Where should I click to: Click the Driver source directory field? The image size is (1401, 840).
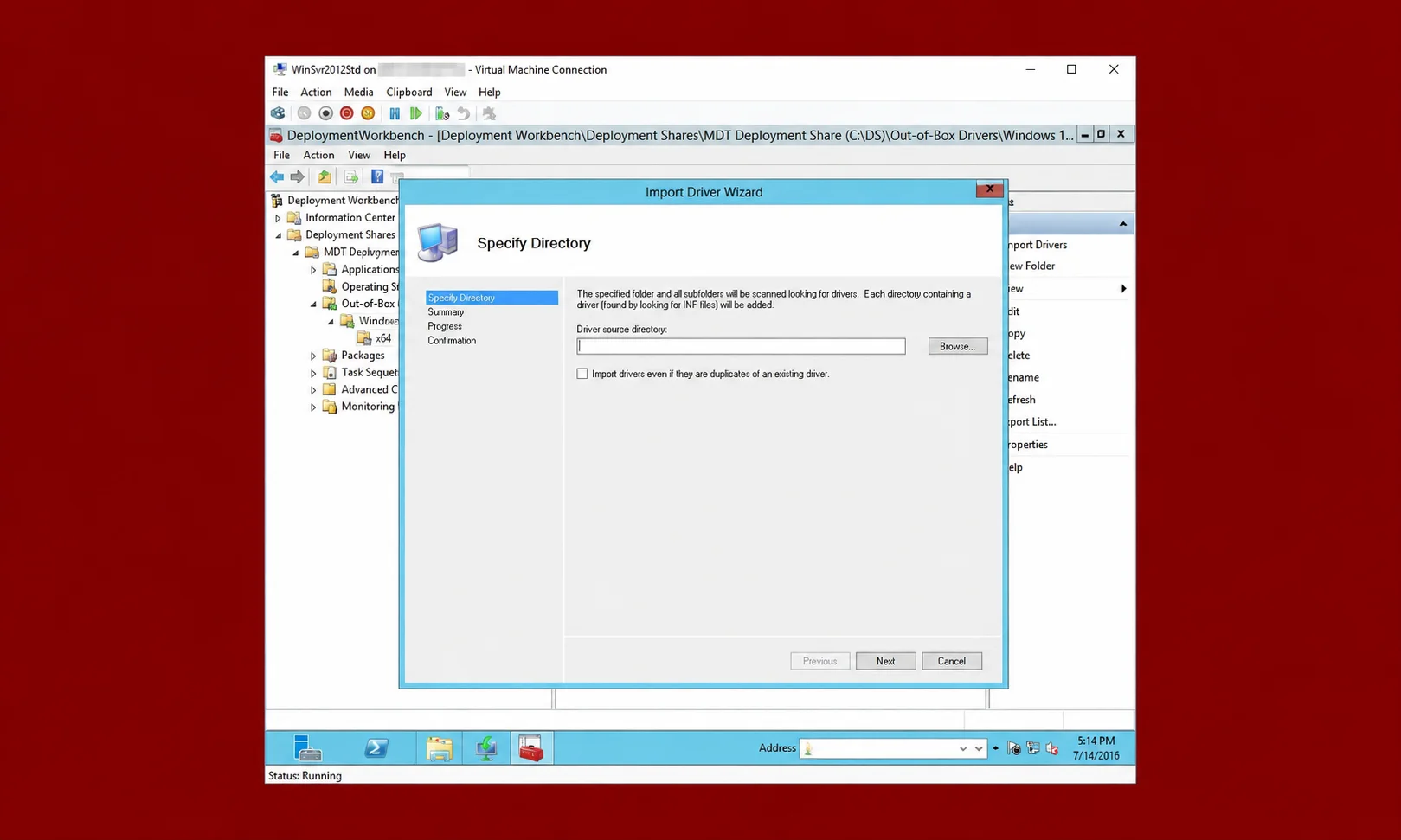(x=741, y=346)
